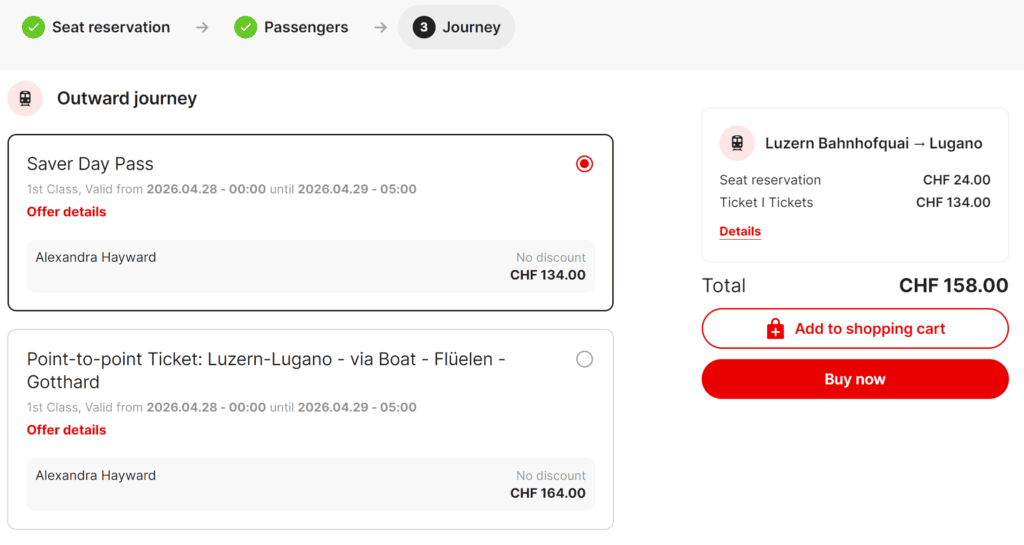Go back to the Seat reservation step
1024x545 pixels.
click(110, 27)
